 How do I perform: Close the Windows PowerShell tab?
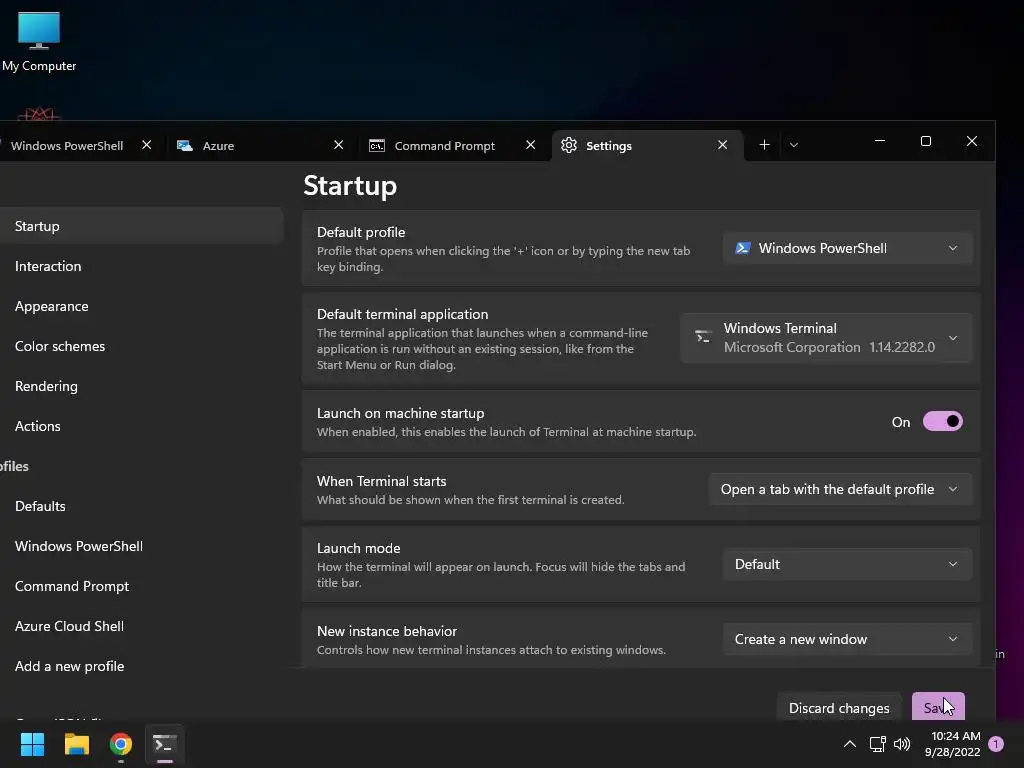tap(147, 145)
